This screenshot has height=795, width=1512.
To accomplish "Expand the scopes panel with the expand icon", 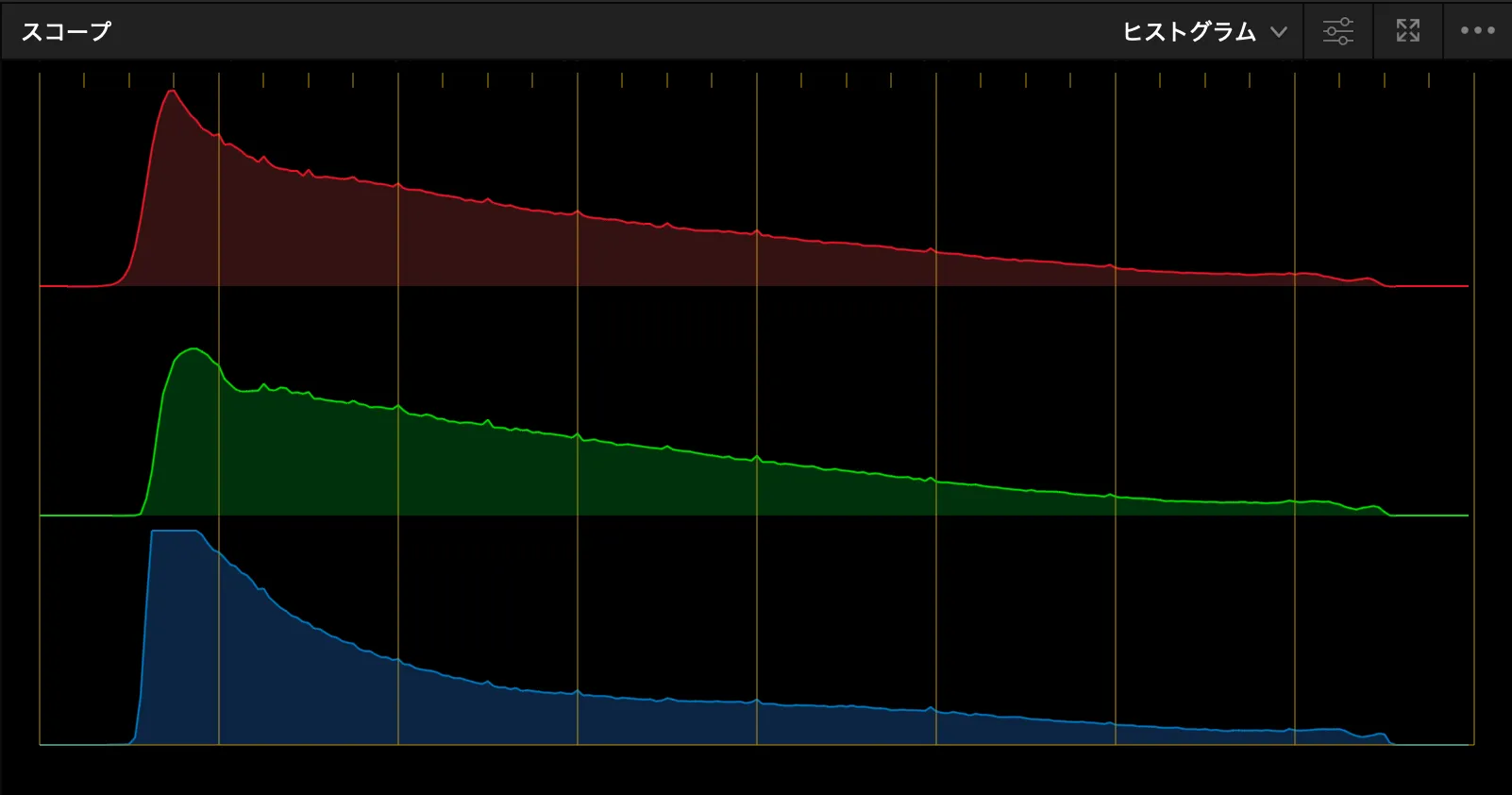I will click(x=1407, y=31).
